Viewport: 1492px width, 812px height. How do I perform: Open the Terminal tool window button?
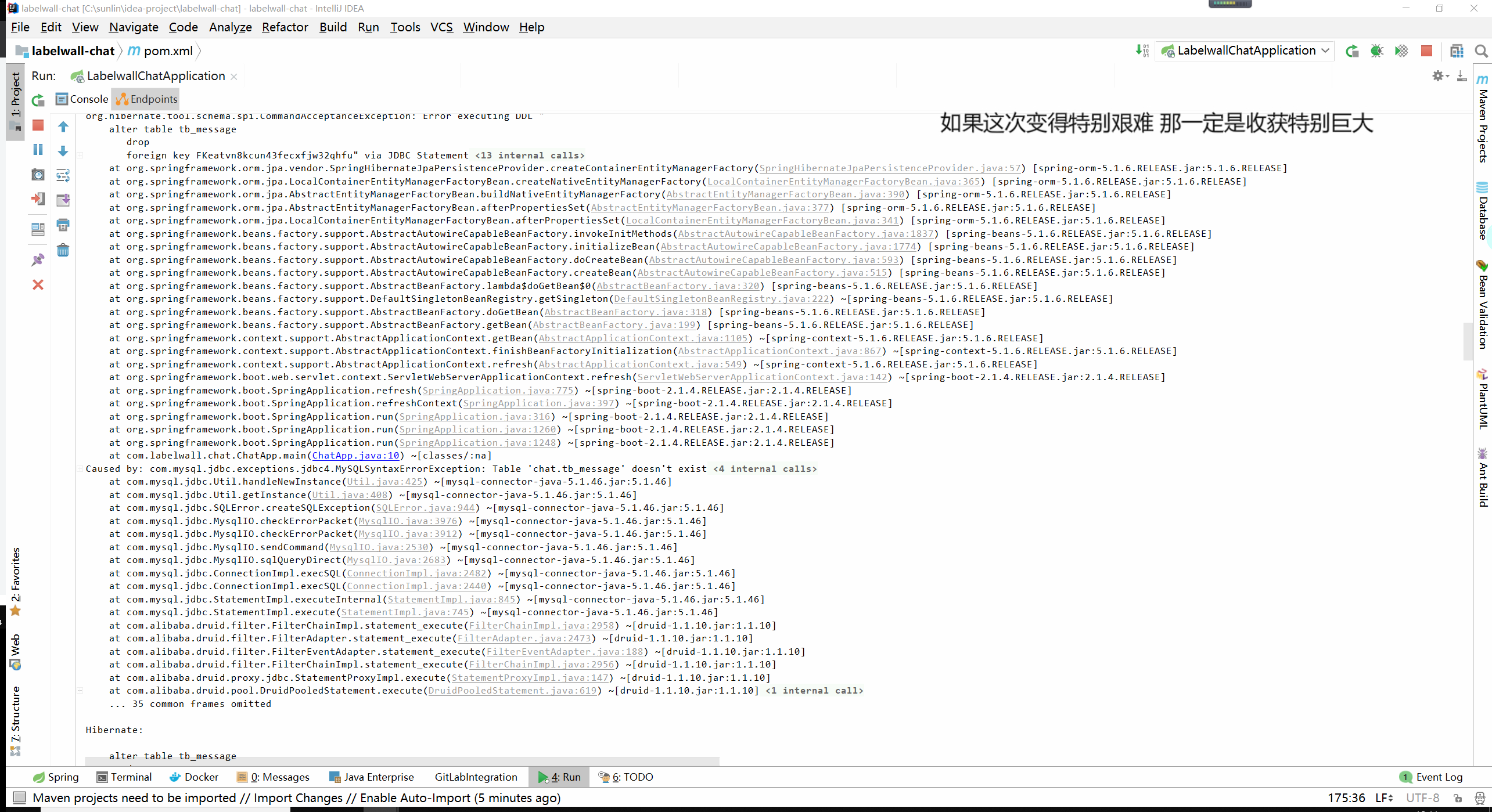pos(124,777)
